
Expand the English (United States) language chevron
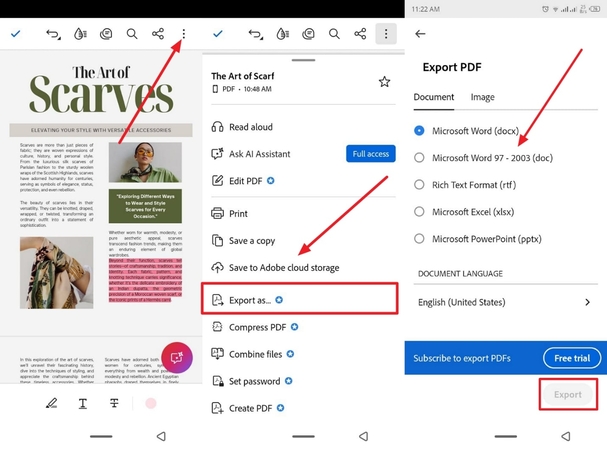[587, 302]
